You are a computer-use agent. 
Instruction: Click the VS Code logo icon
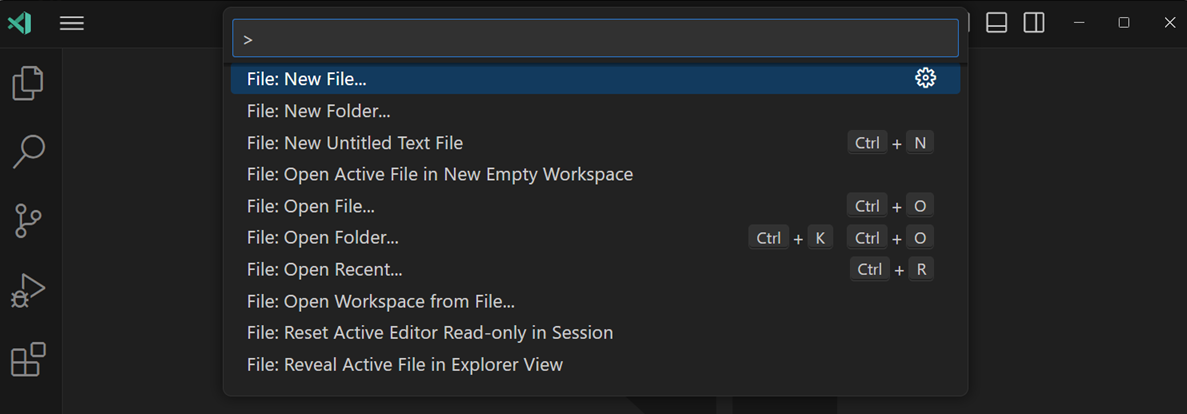point(19,23)
